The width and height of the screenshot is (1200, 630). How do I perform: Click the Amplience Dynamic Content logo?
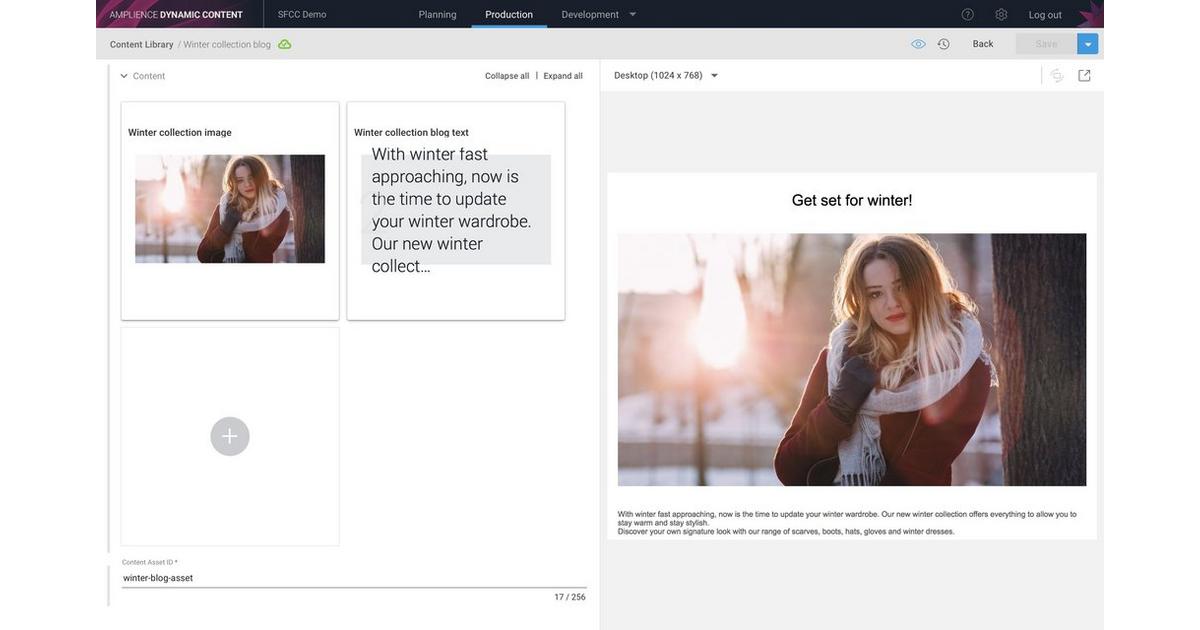(176, 14)
